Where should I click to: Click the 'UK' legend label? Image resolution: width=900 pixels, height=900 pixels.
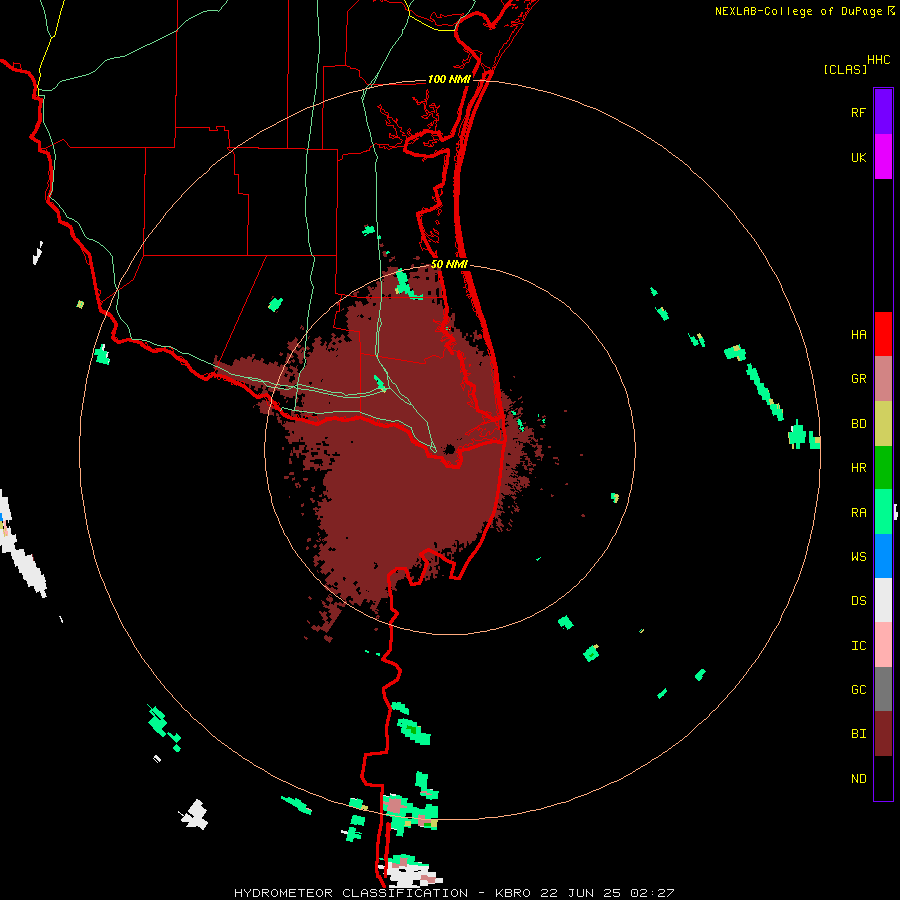(858, 157)
